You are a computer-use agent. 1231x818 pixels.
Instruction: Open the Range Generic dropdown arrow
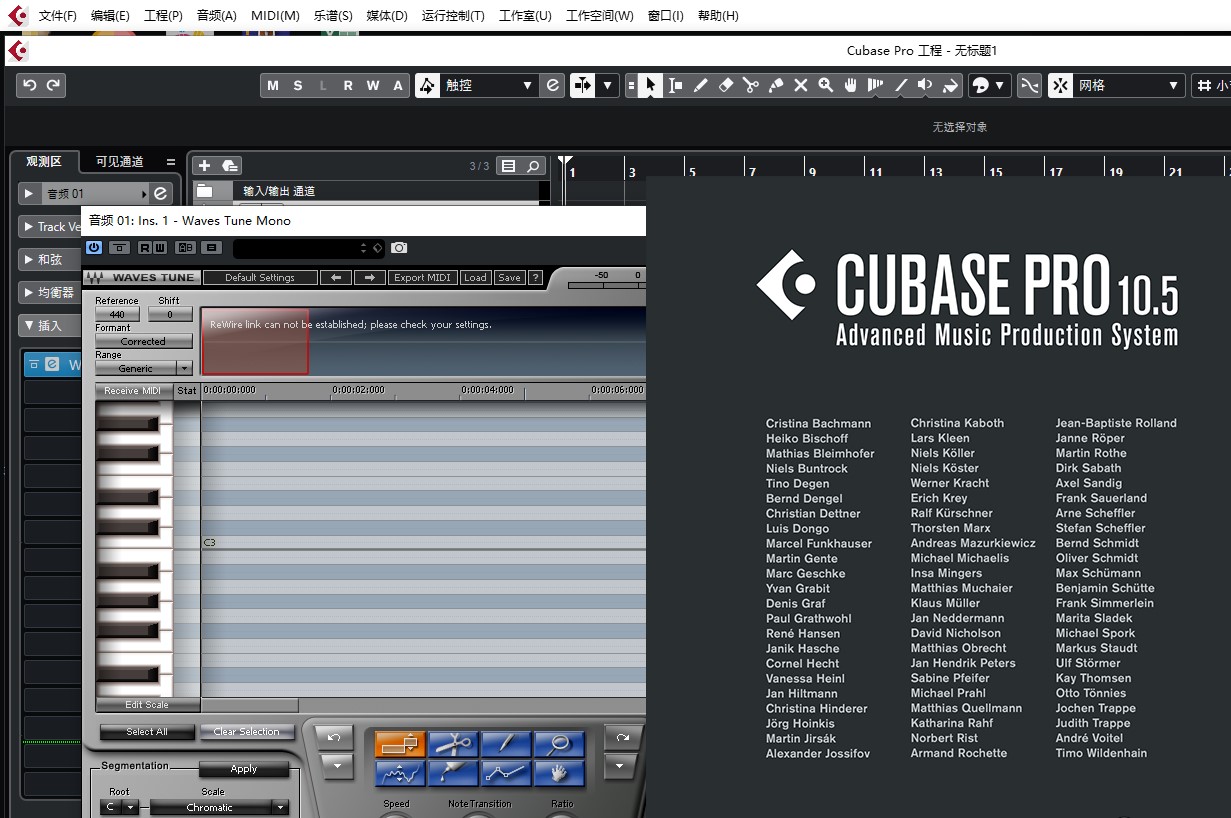(183, 369)
